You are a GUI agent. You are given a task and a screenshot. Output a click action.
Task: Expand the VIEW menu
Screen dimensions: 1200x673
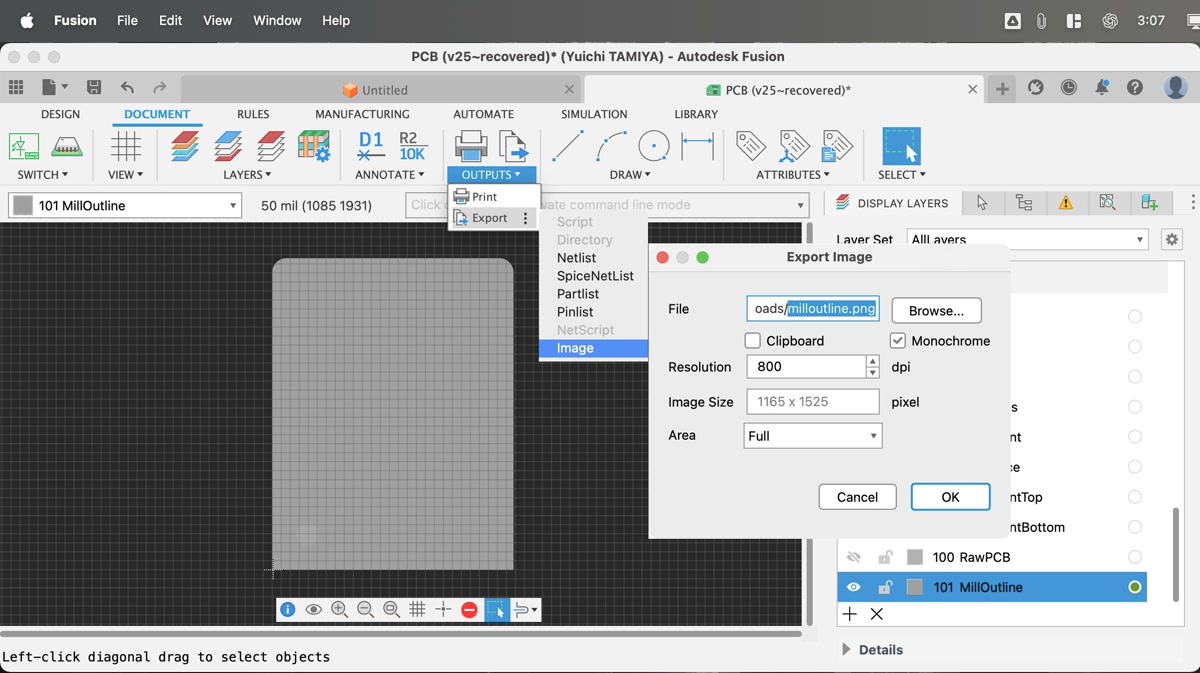pyautogui.click(x=126, y=175)
